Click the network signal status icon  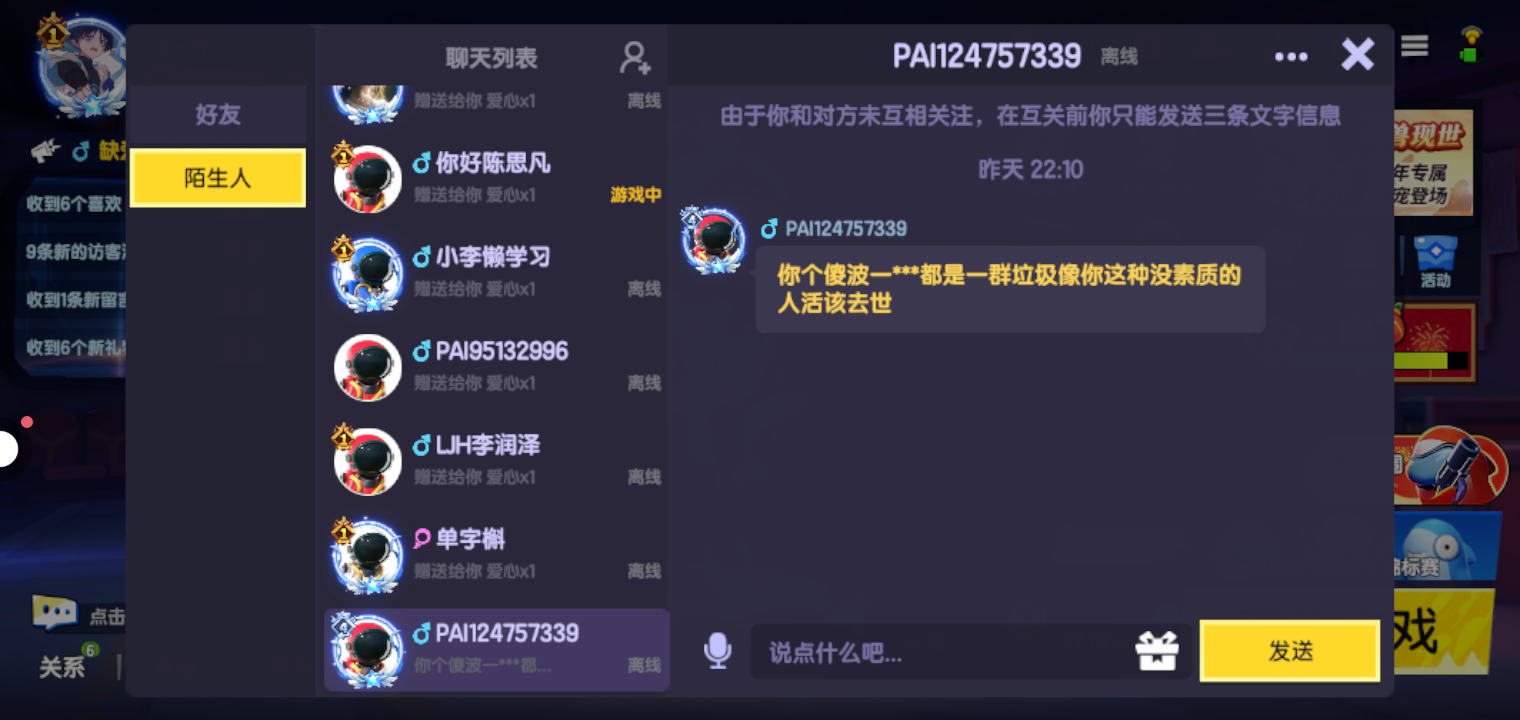(x=1470, y=44)
